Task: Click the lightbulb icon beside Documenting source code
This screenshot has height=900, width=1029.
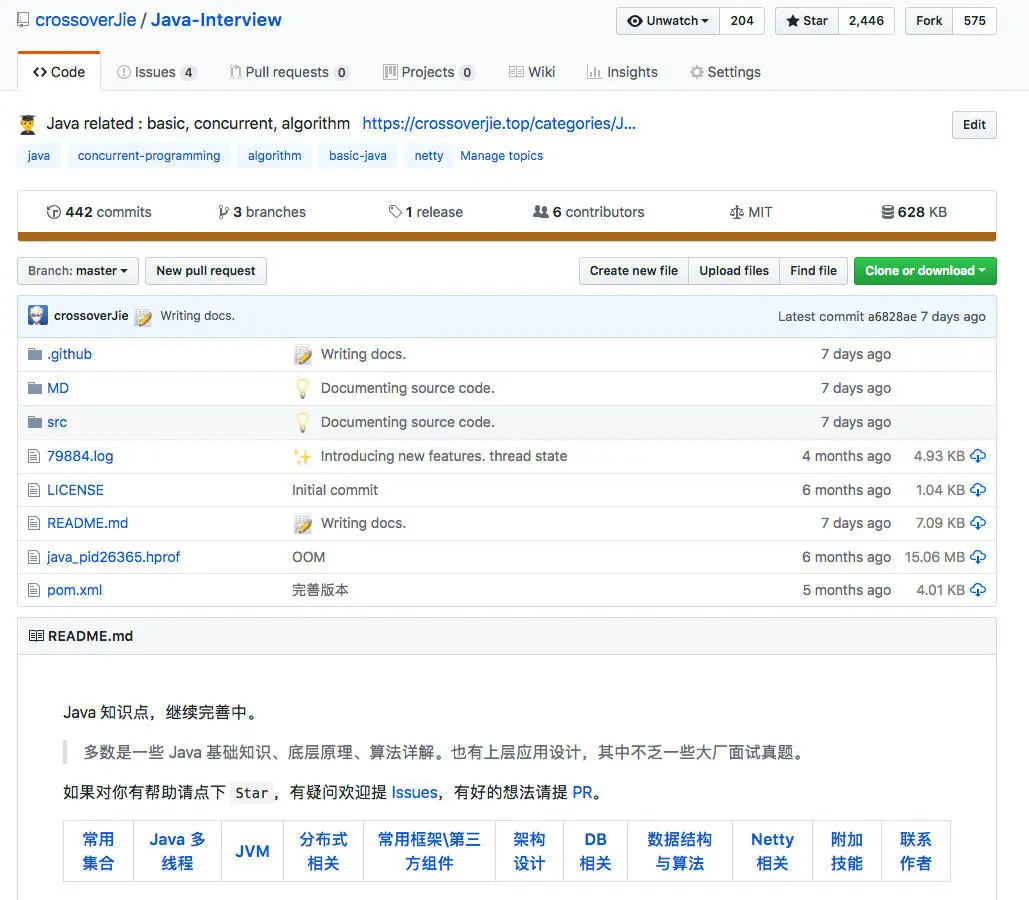Action: point(302,388)
